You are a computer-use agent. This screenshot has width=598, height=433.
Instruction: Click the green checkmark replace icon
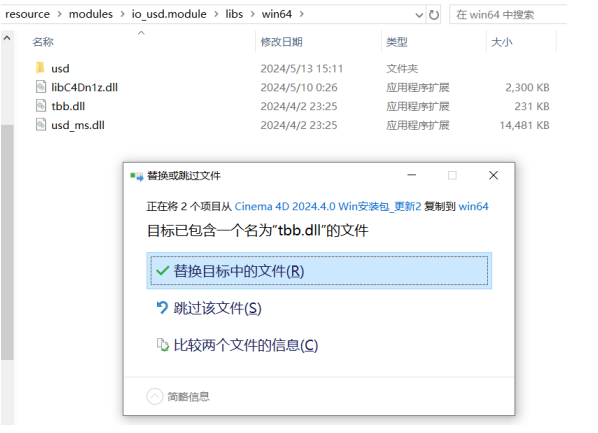pos(162,271)
